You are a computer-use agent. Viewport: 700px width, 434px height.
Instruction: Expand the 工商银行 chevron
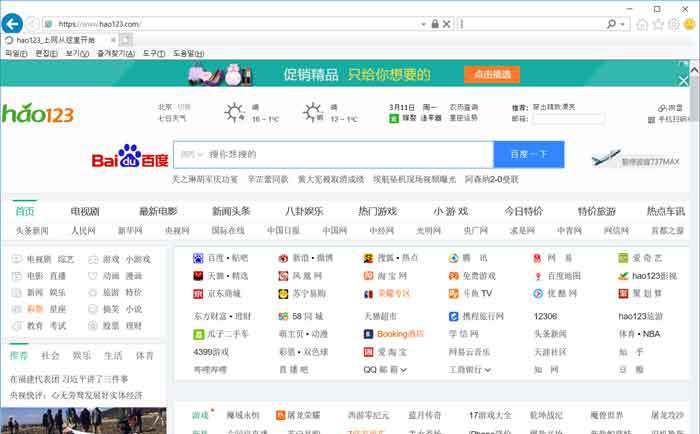click(488, 370)
